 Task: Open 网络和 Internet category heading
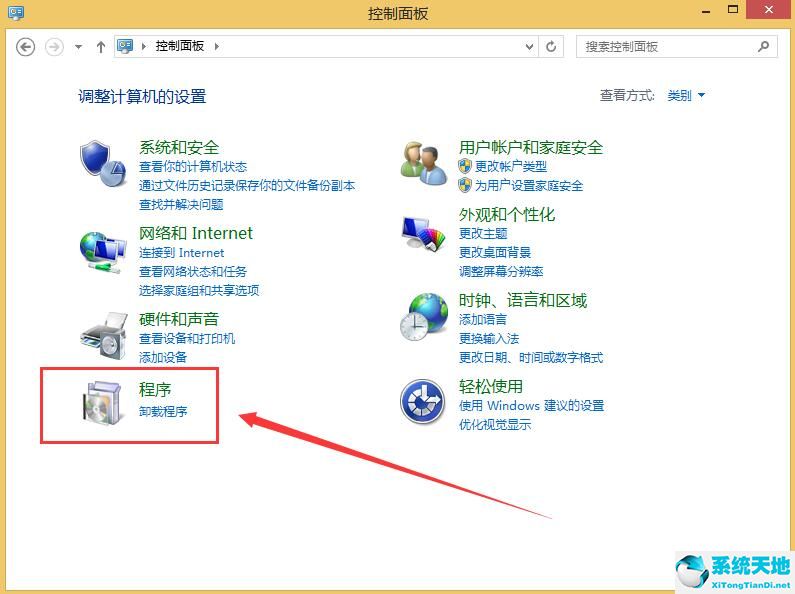pyautogui.click(x=196, y=233)
